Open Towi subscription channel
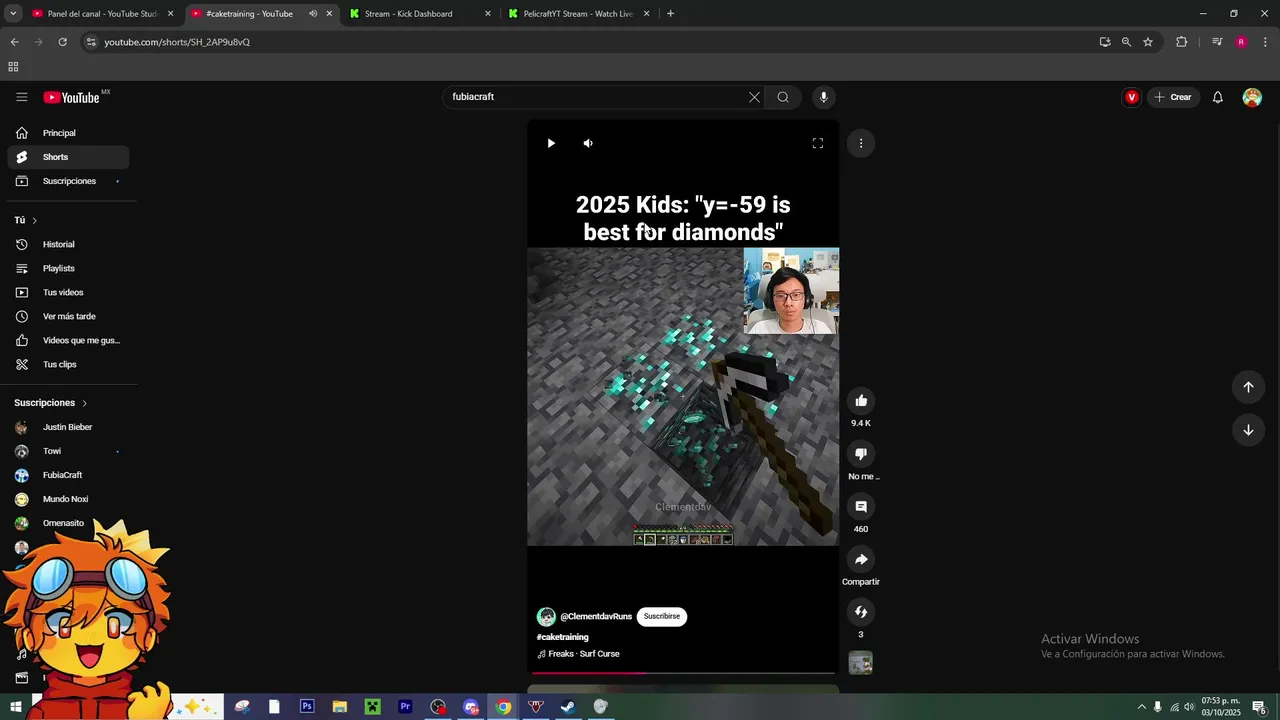Viewport: 1280px width, 720px height. [68, 451]
